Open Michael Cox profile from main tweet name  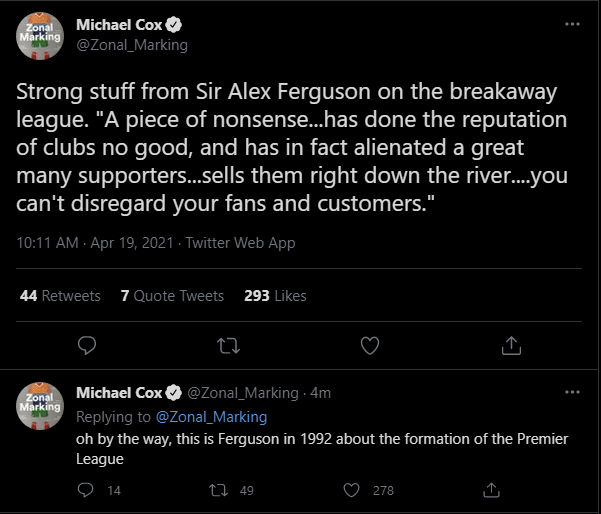point(119,25)
